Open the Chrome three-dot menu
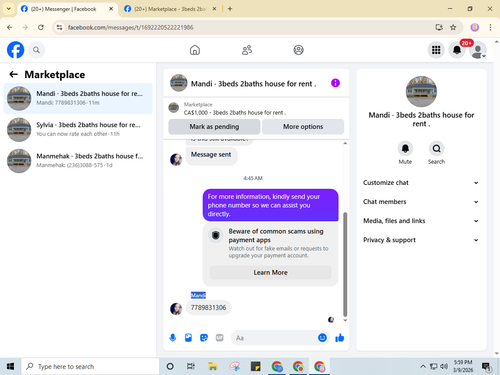The width and height of the screenshot is (500, 375). click(x=490, y=27)
